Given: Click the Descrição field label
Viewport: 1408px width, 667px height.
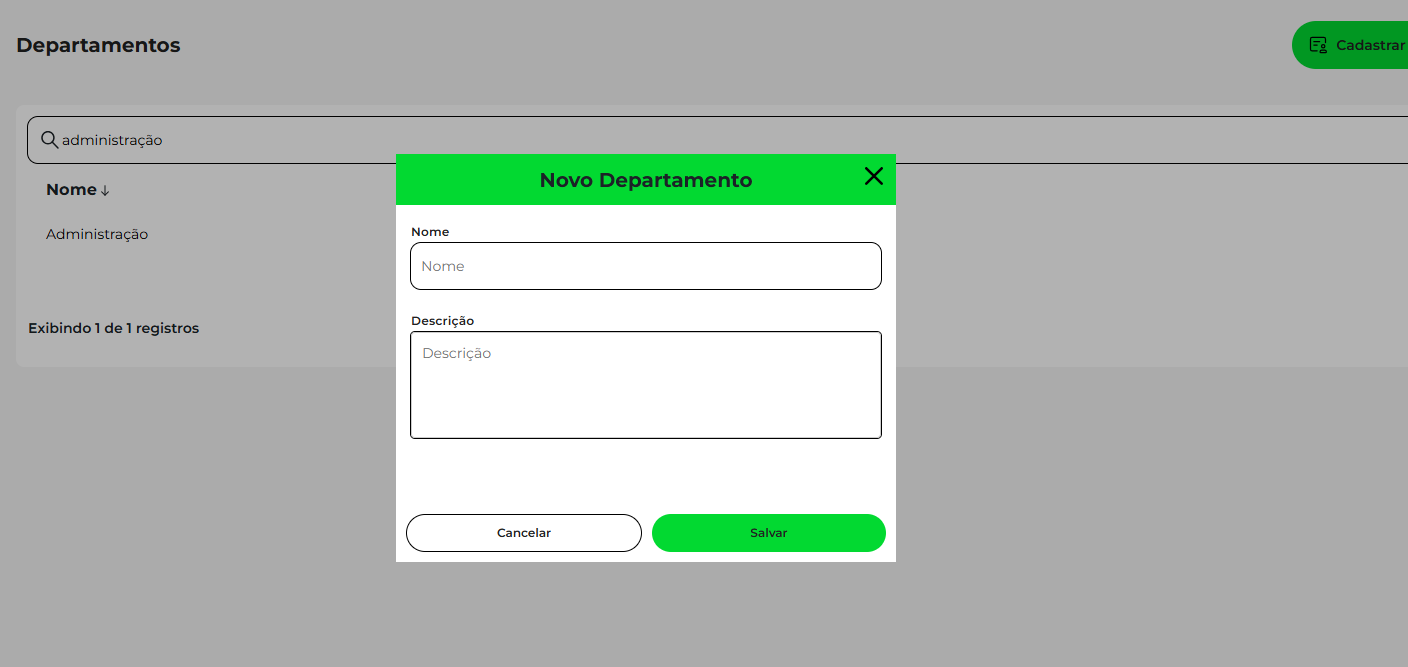Looking at the screenshot, I should [x=442, y=321].
